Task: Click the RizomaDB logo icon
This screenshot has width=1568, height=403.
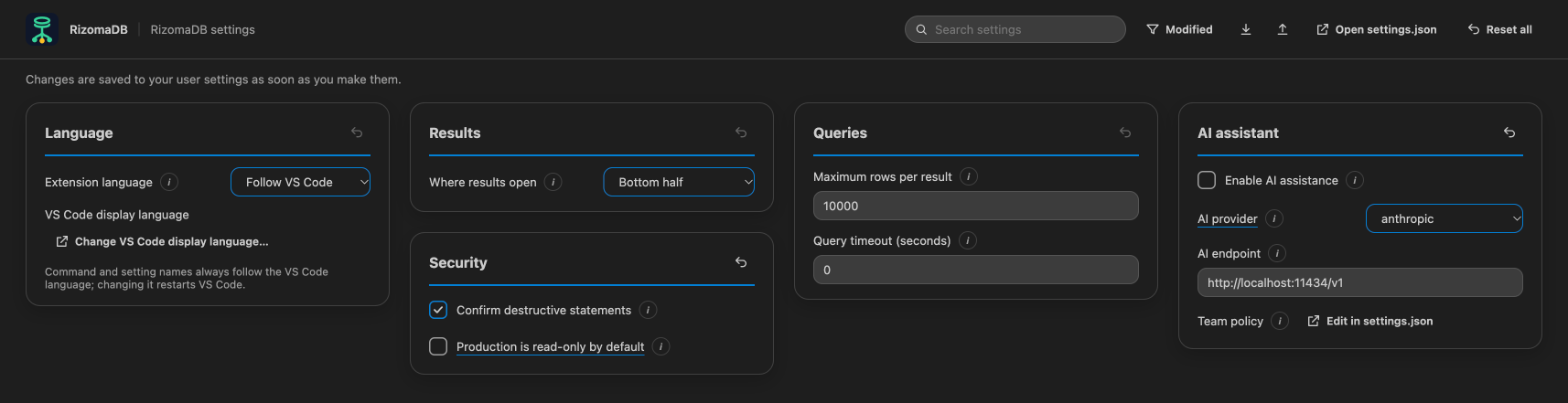Action: click(x=42, y=30)
